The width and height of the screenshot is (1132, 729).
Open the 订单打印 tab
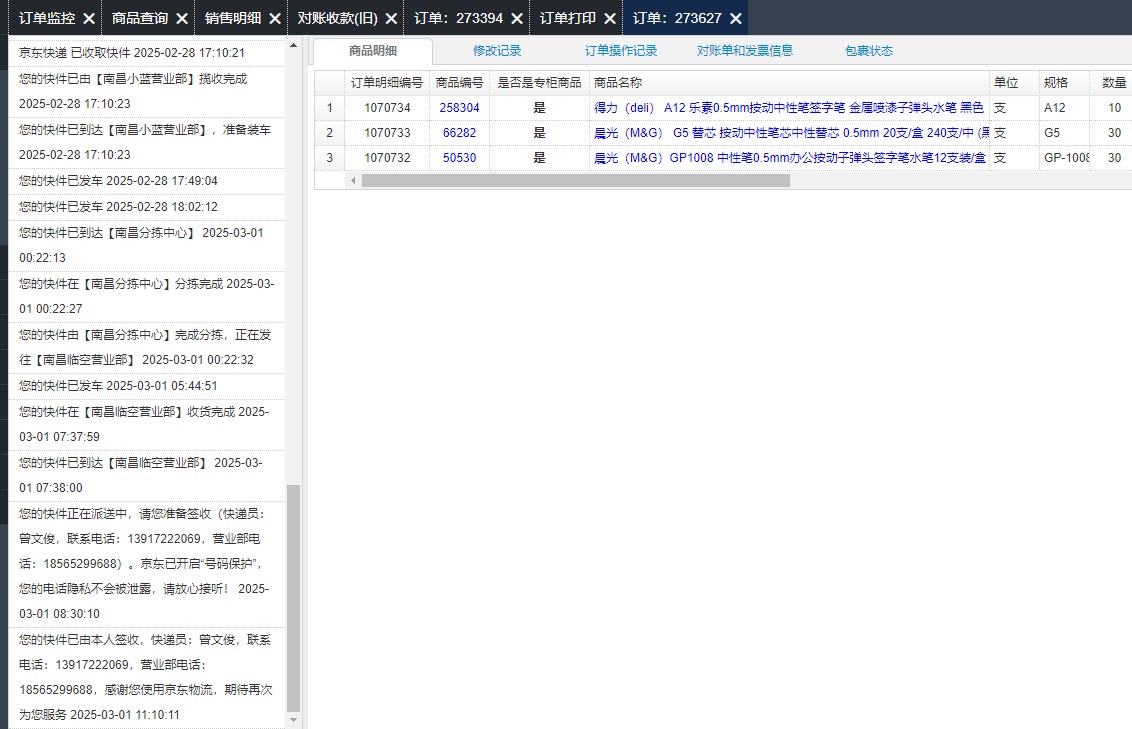coord(568,18)
